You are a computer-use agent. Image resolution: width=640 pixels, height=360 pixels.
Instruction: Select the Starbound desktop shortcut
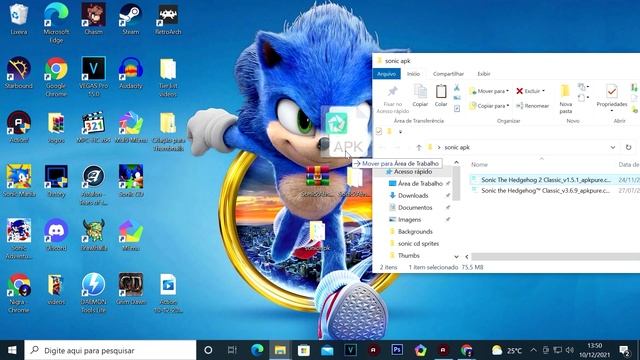18,73
